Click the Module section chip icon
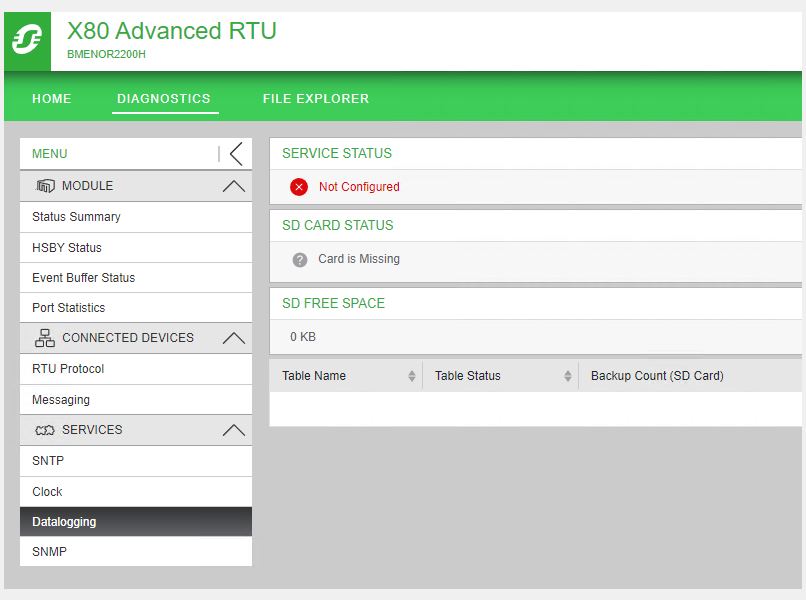The image size is (806, 600). tap(45, 186)
